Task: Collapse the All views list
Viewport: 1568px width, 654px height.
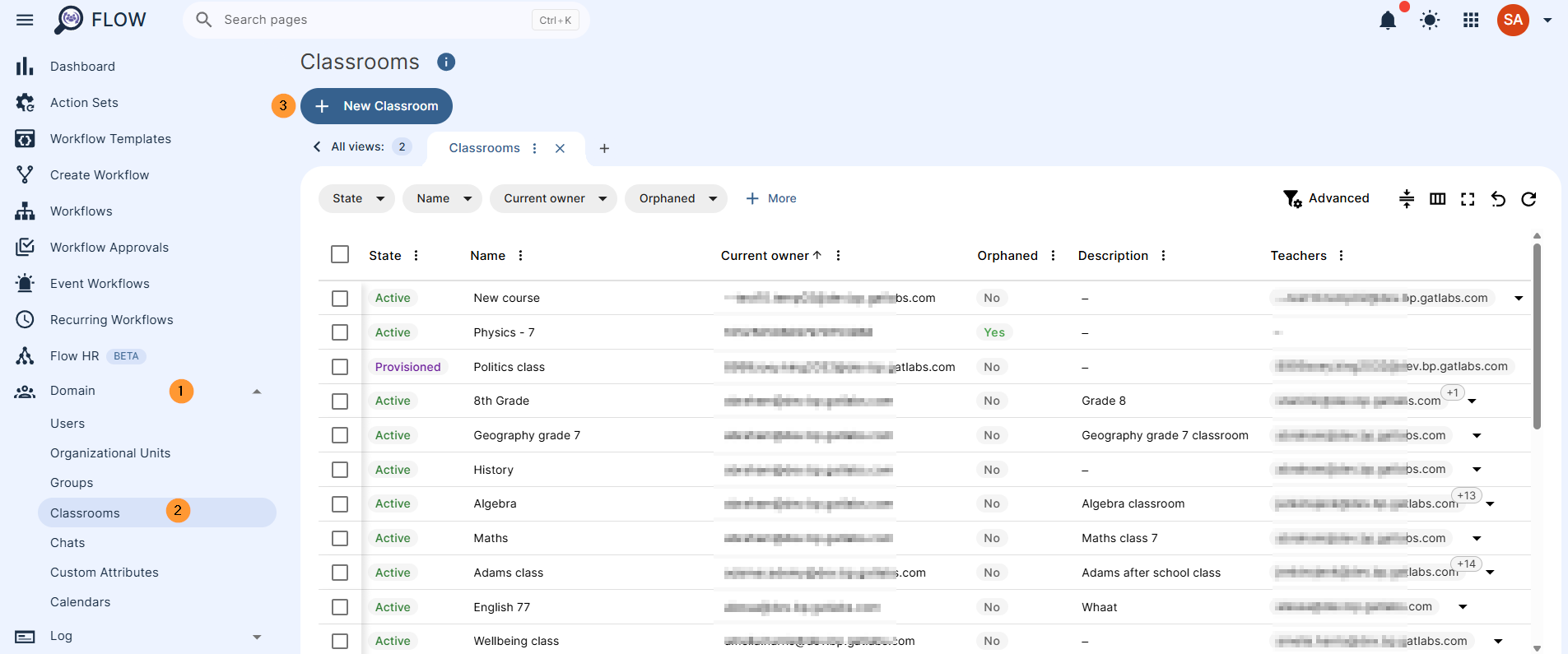Action: click(x=317, y=146)
